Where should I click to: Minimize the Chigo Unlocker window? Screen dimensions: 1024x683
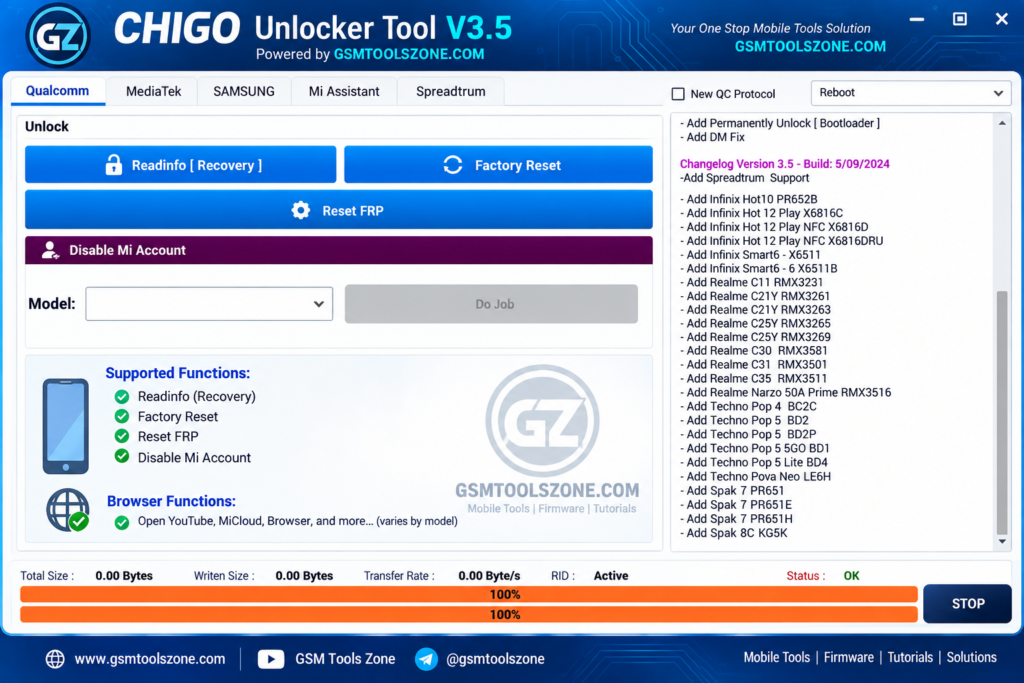tap(917, 19)
